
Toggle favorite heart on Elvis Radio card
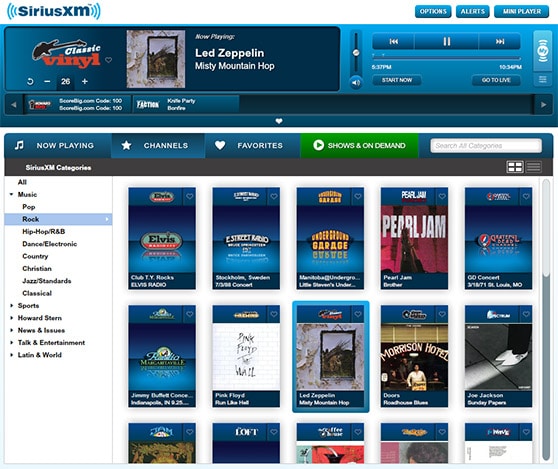tap(190, 196)
